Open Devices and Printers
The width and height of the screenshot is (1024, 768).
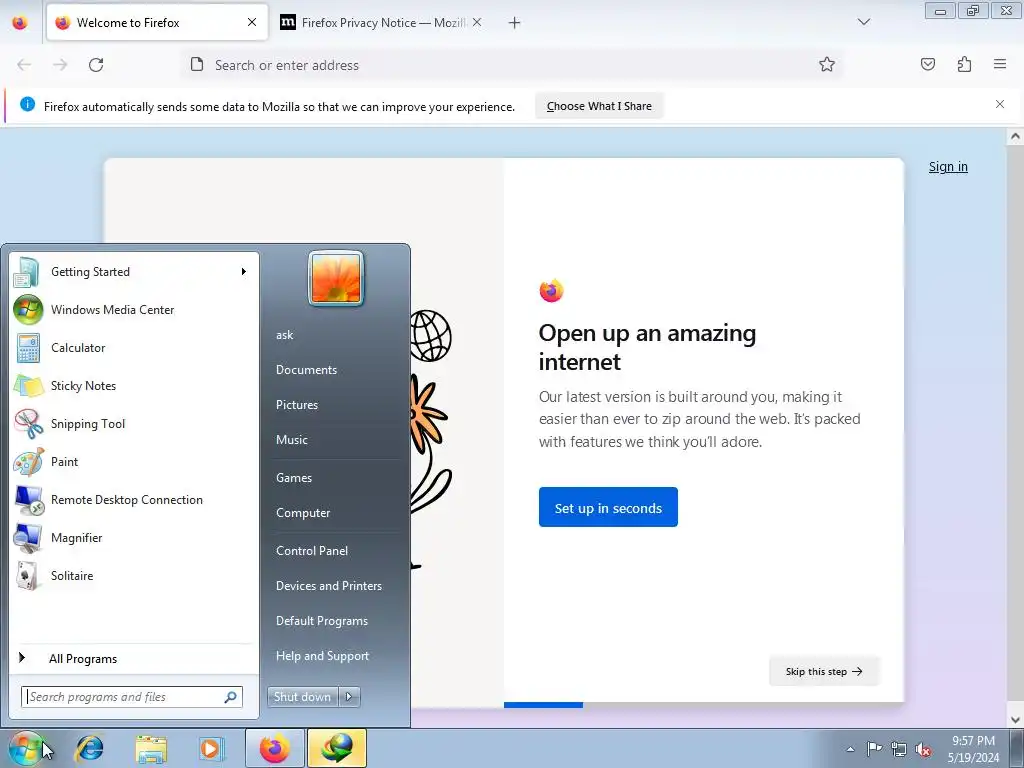[x=329, y=586]
